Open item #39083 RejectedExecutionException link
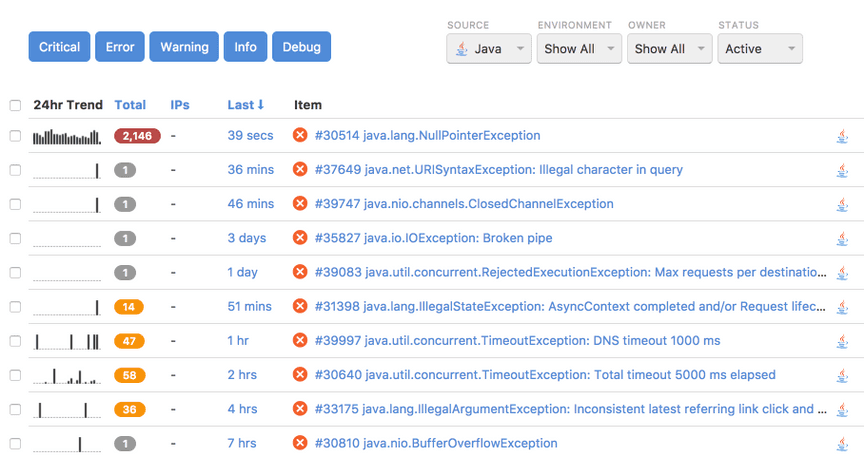864x475 pixels. point(570,272)
